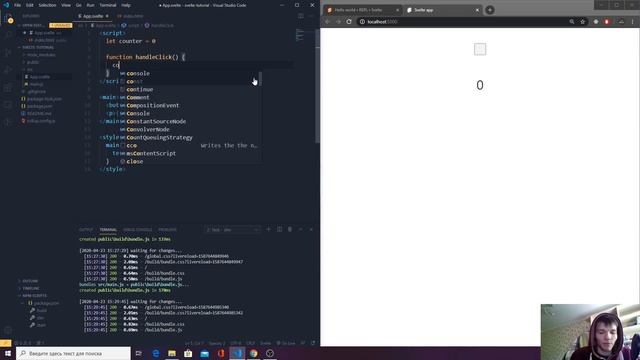Collapse the SVELTE-TUTORIAL folder section

37,47
